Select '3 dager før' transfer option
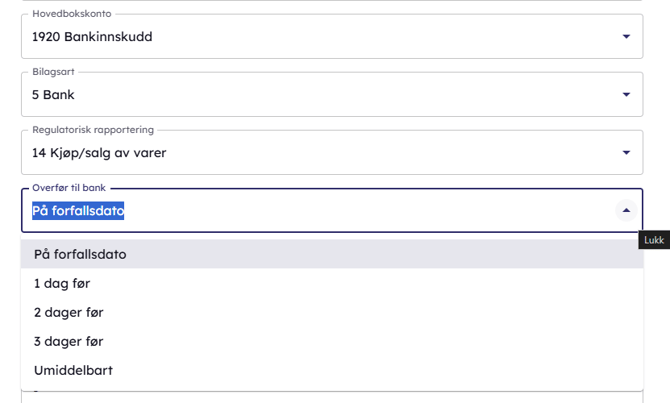This screenshot has width=670, height=403. (x=68, y=341)
